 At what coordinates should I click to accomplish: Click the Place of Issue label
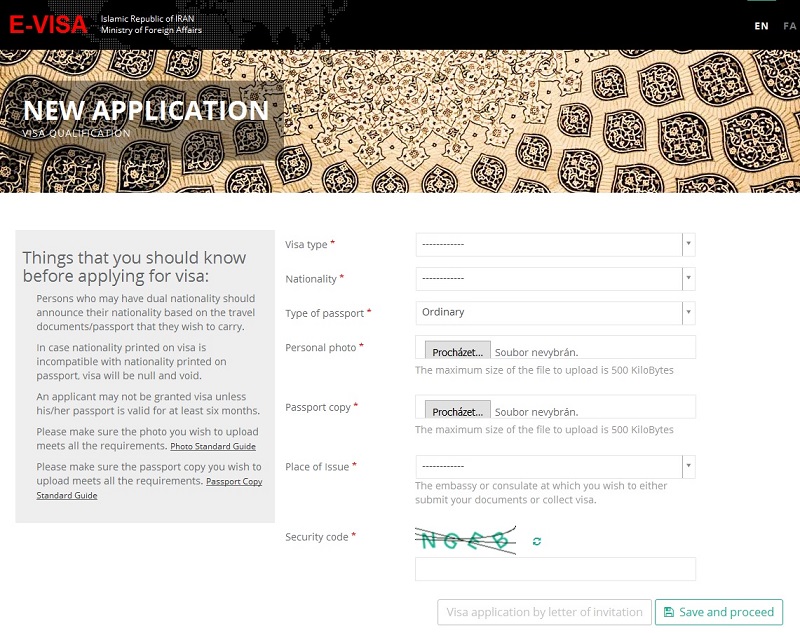click(x=317, y=467)
